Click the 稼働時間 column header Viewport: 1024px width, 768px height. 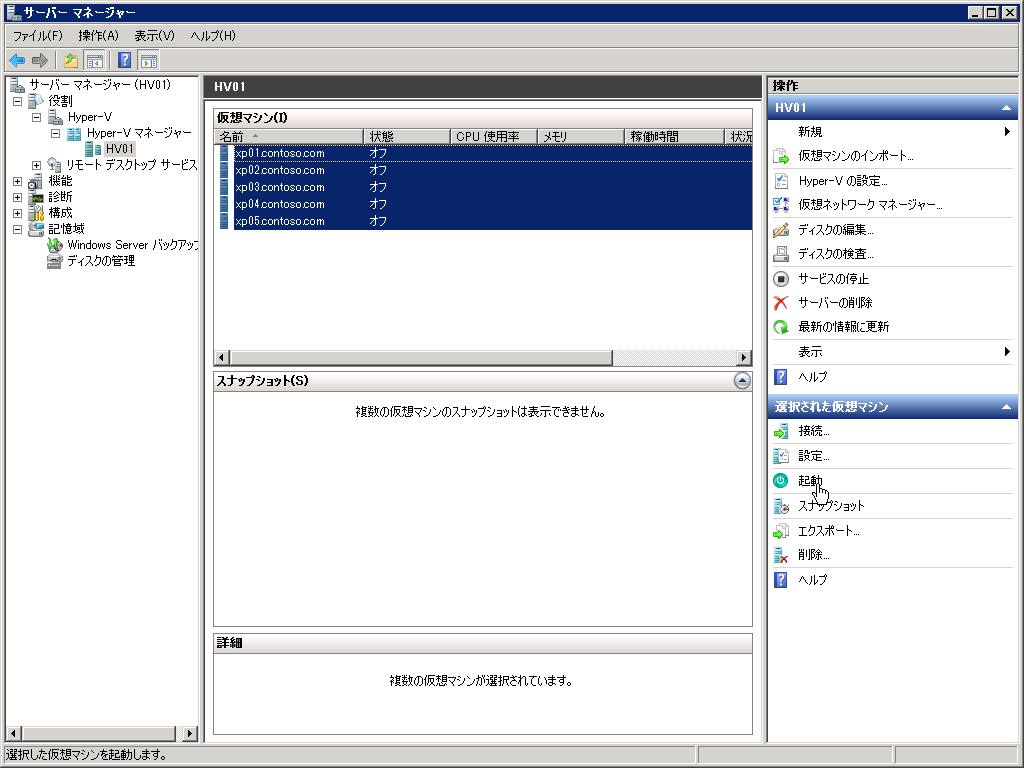coord(674,136)
